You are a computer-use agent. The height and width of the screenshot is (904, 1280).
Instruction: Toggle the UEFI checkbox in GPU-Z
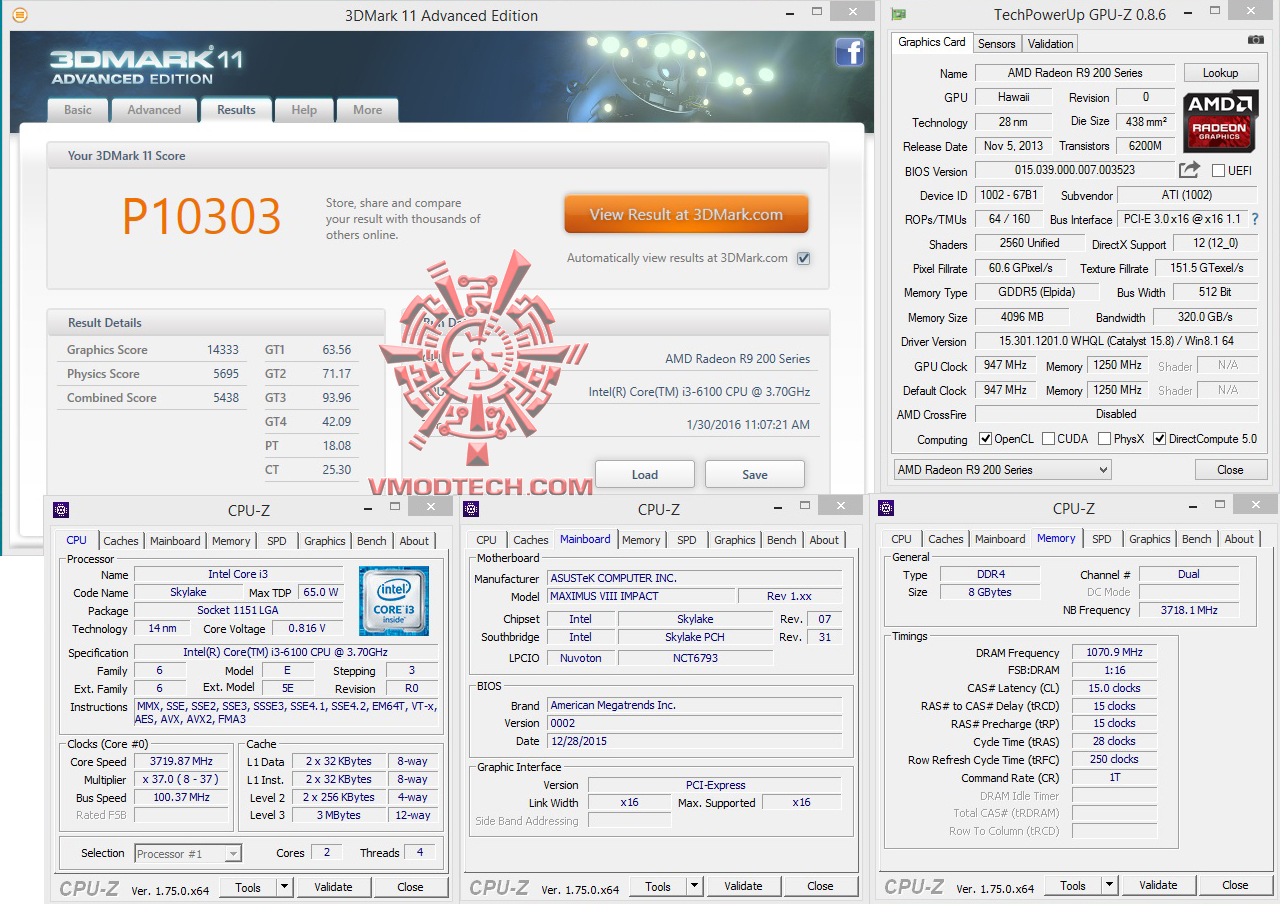pos(1218,171)
